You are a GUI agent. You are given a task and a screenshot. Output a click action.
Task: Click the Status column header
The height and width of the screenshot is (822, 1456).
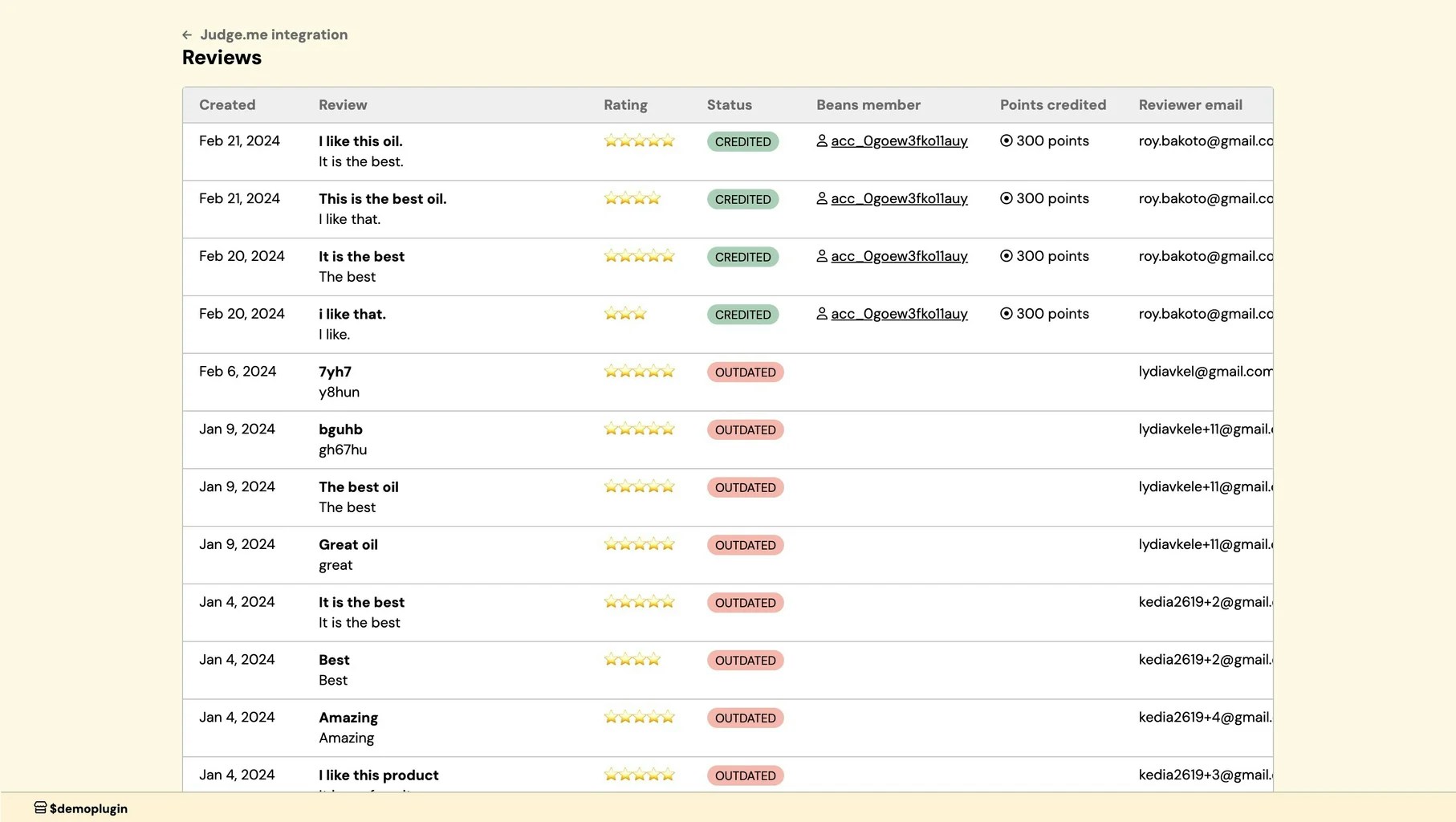click(729, 104)
